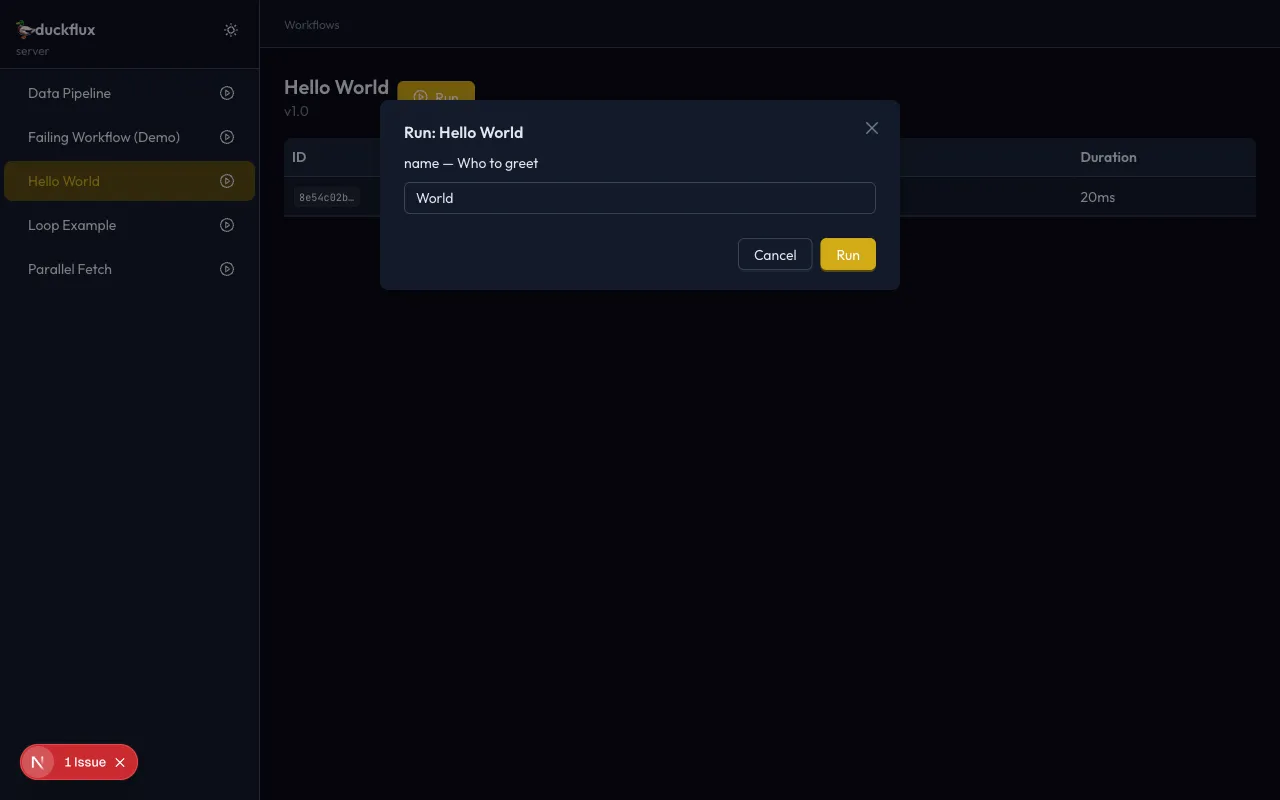Click the v1.0 version label
Image resolution: width=1280 pixels, height=800 pixels.
(x=296, y=111)
